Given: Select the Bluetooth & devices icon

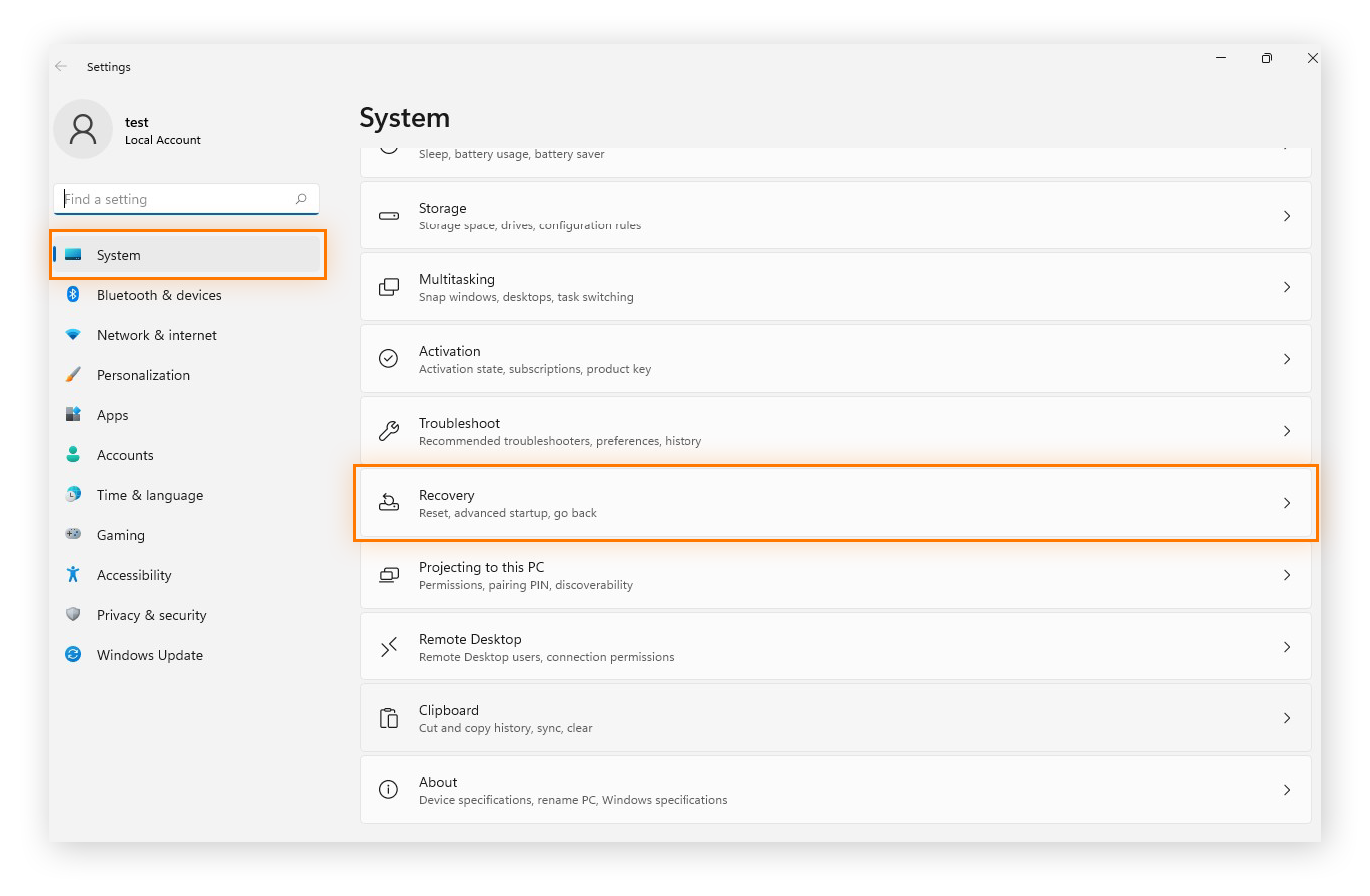Looking at the screenshot, I should tap(73, 295).
